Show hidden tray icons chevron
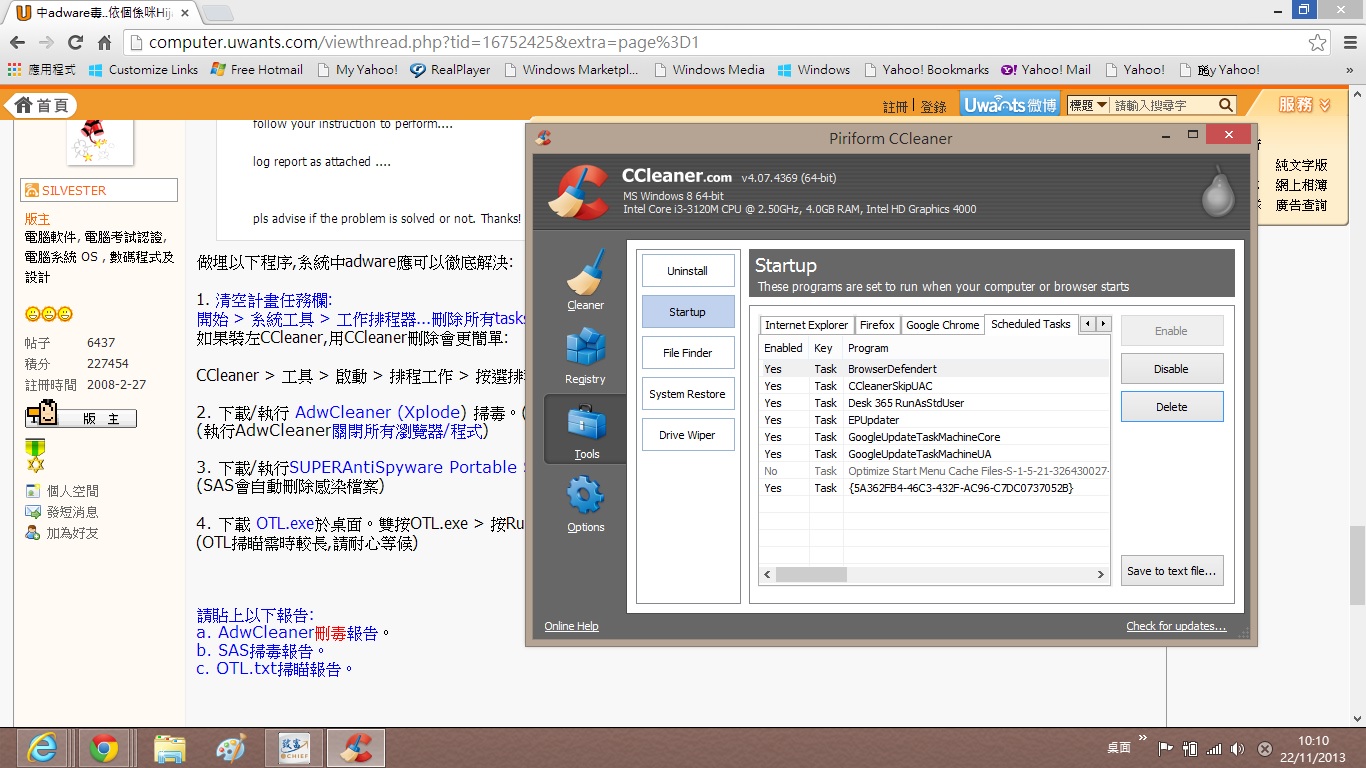The image size is (1366, 768). [x=1142, y=738]
